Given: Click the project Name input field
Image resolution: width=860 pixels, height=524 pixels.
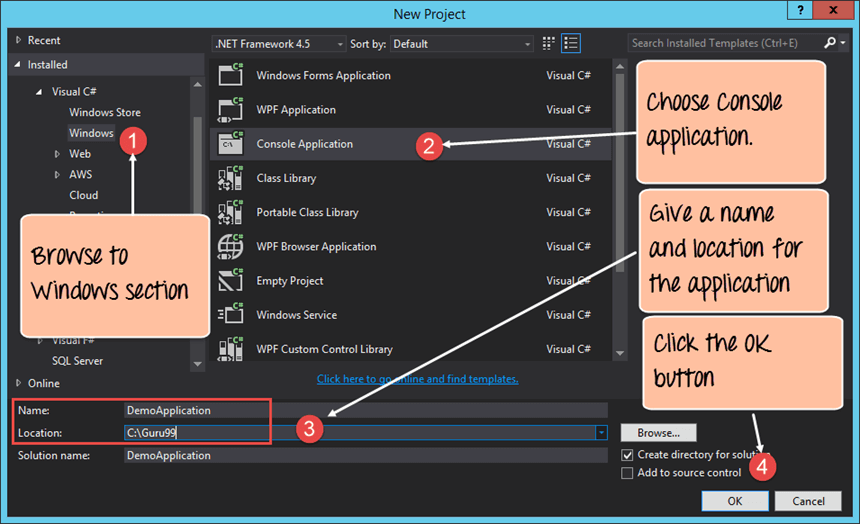Looking at the screenshot, I should (x=365, y=410).
